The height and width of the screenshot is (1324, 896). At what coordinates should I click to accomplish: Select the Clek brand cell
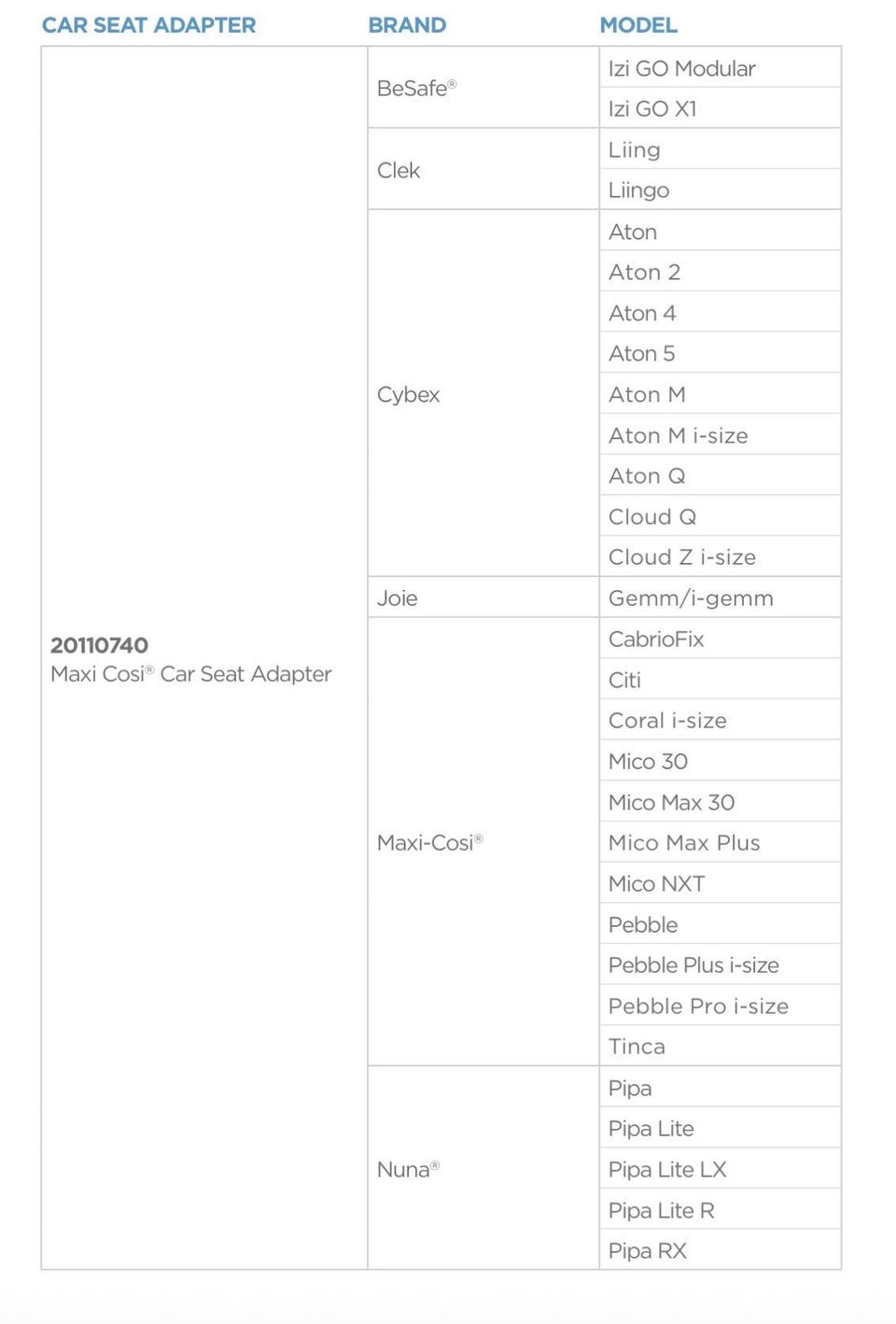pos(483,169)
